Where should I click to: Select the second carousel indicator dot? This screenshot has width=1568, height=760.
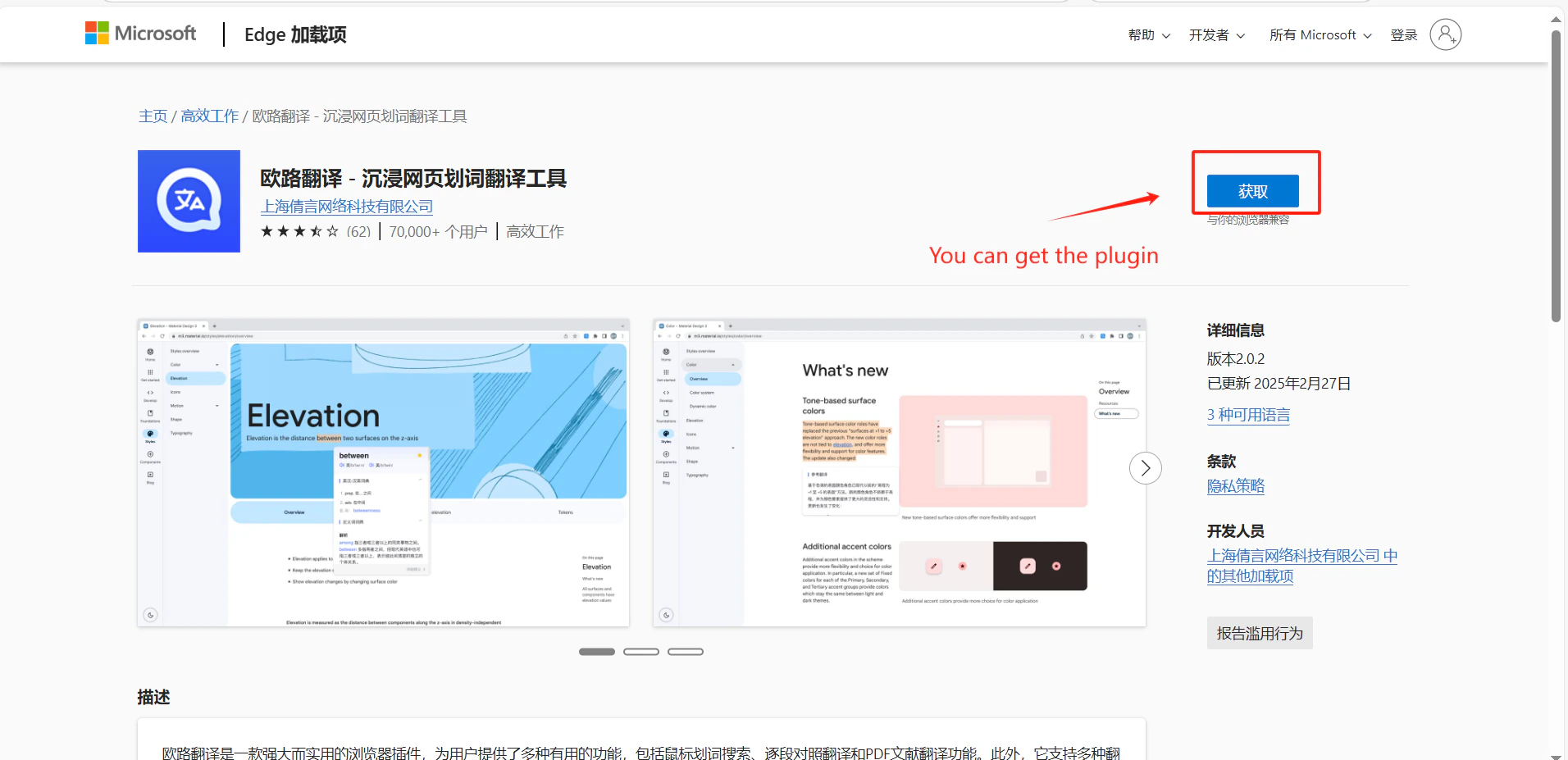pos(641,651)
